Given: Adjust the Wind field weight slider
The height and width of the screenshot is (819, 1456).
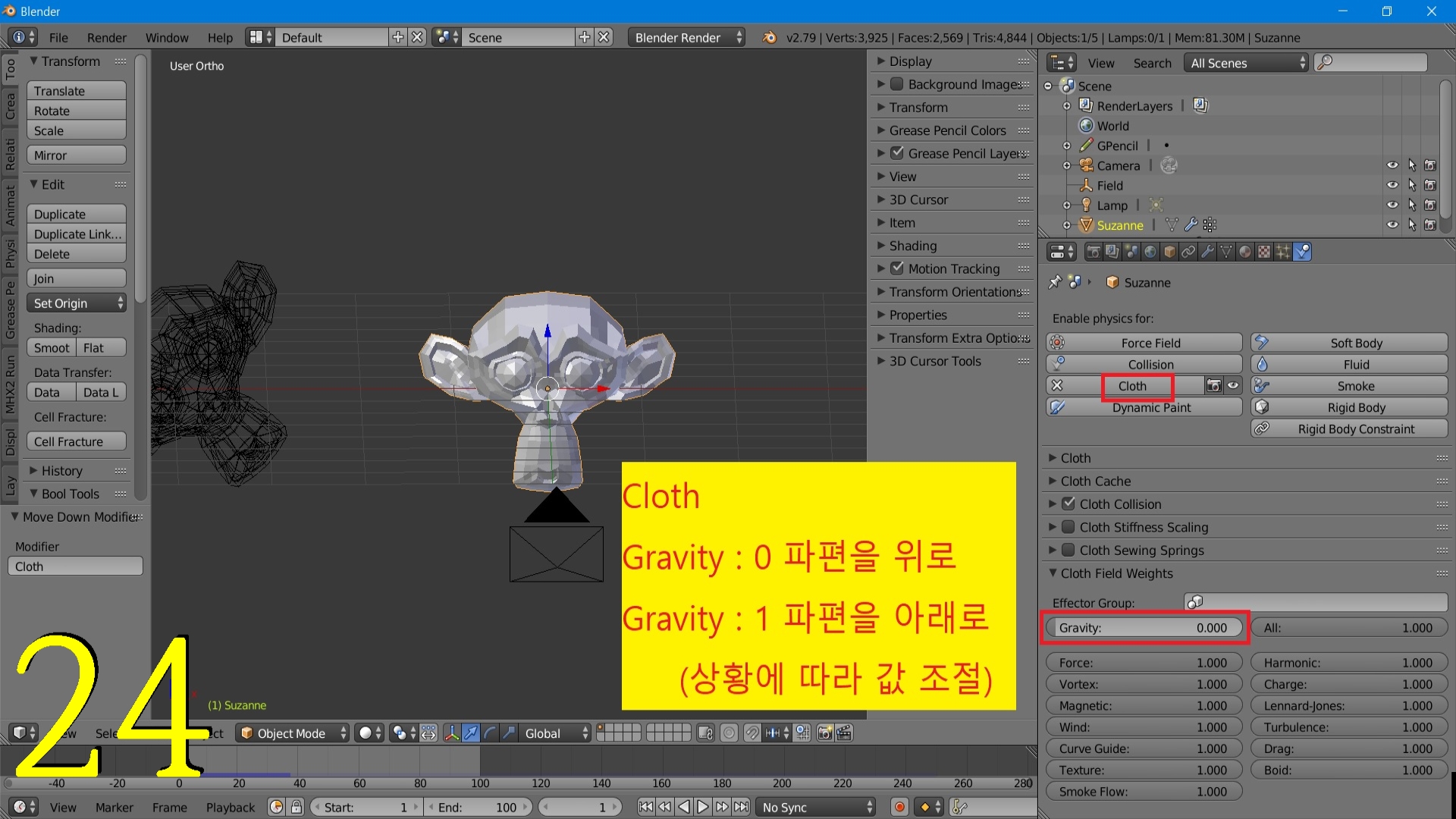Looking at the screenshot, I should click(1144, 727).
